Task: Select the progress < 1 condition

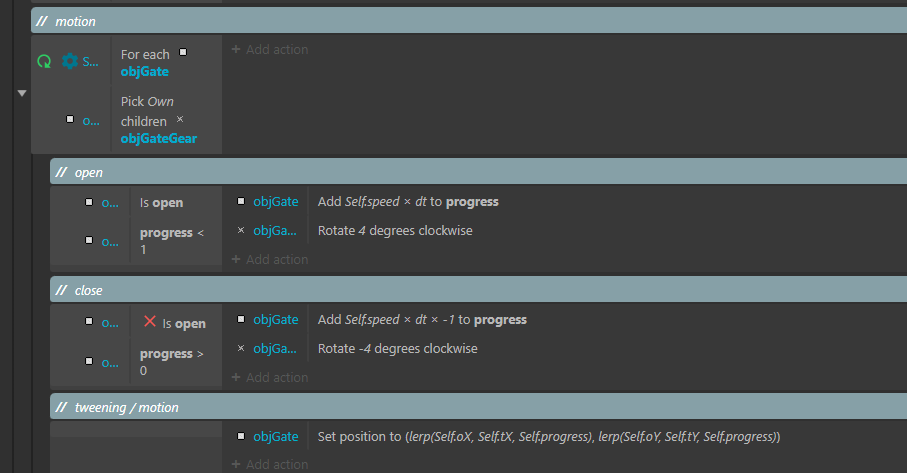Action: tap(176, 241)
